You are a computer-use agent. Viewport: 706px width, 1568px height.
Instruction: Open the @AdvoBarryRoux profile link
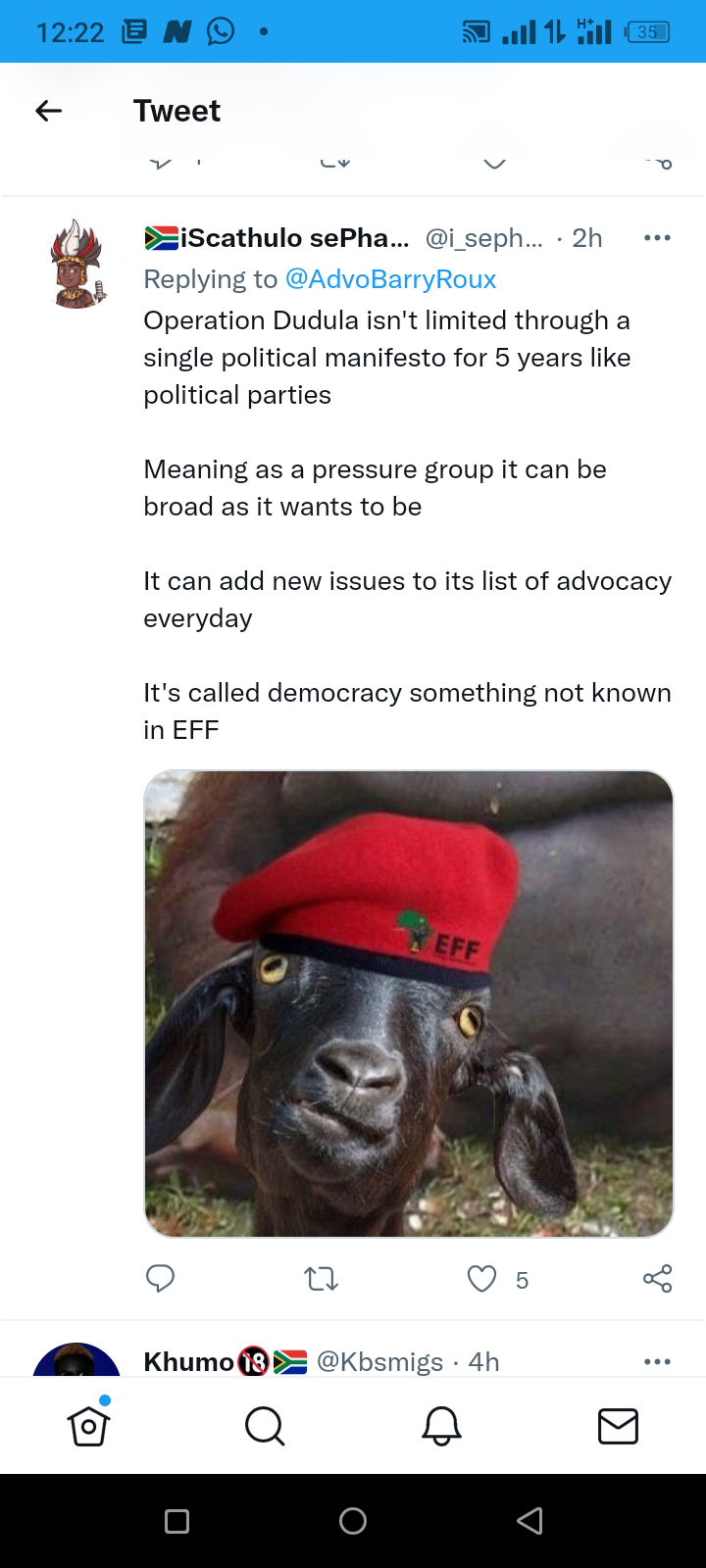click(x=390, y=279)
